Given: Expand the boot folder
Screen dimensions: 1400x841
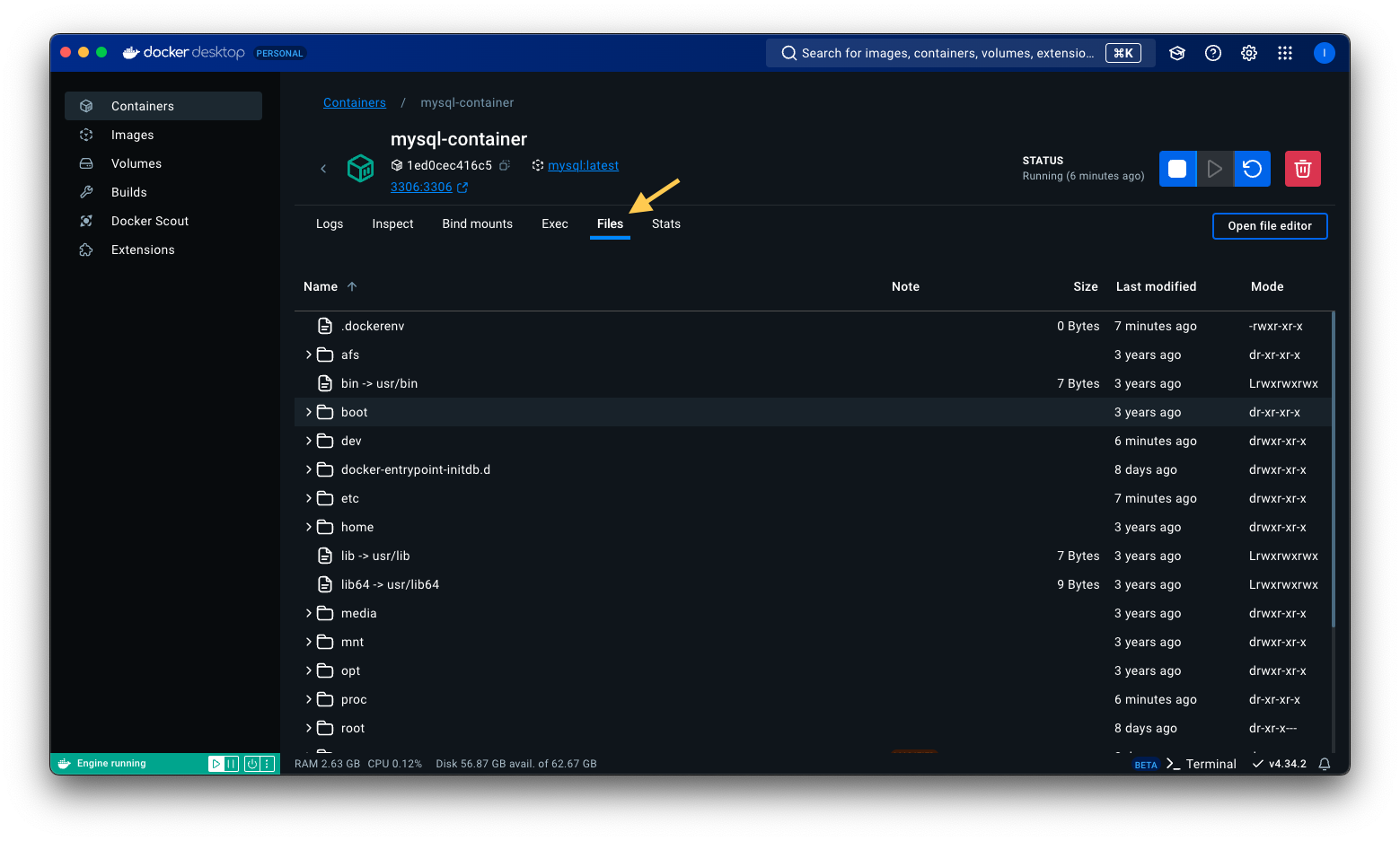Looking at the screenshot, I should coord(308,412).
